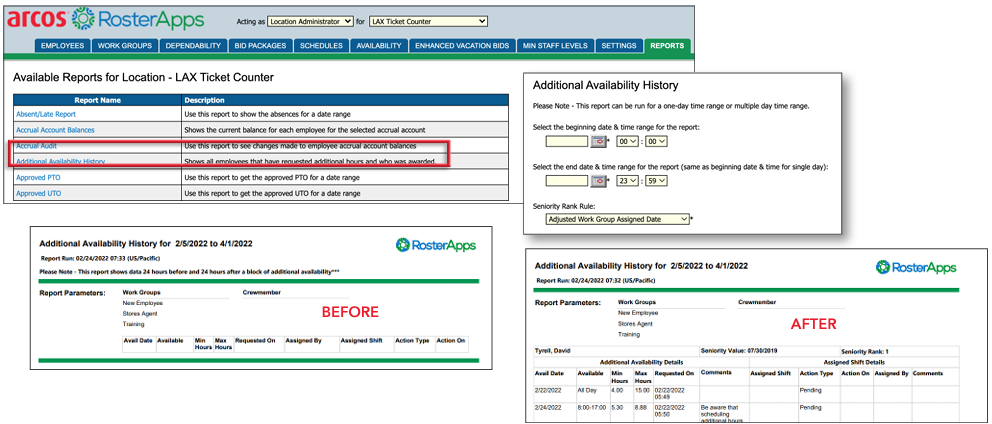Click the RosterApps logo in BEFORE report
Viewport: 992px width, 424px height.
(x=435, y=244)
